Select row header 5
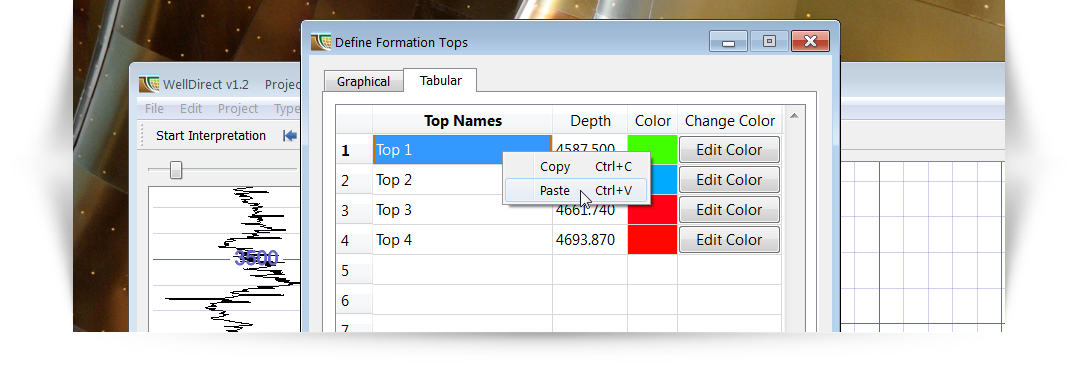The image size is (1078, 370). [354, 270]
